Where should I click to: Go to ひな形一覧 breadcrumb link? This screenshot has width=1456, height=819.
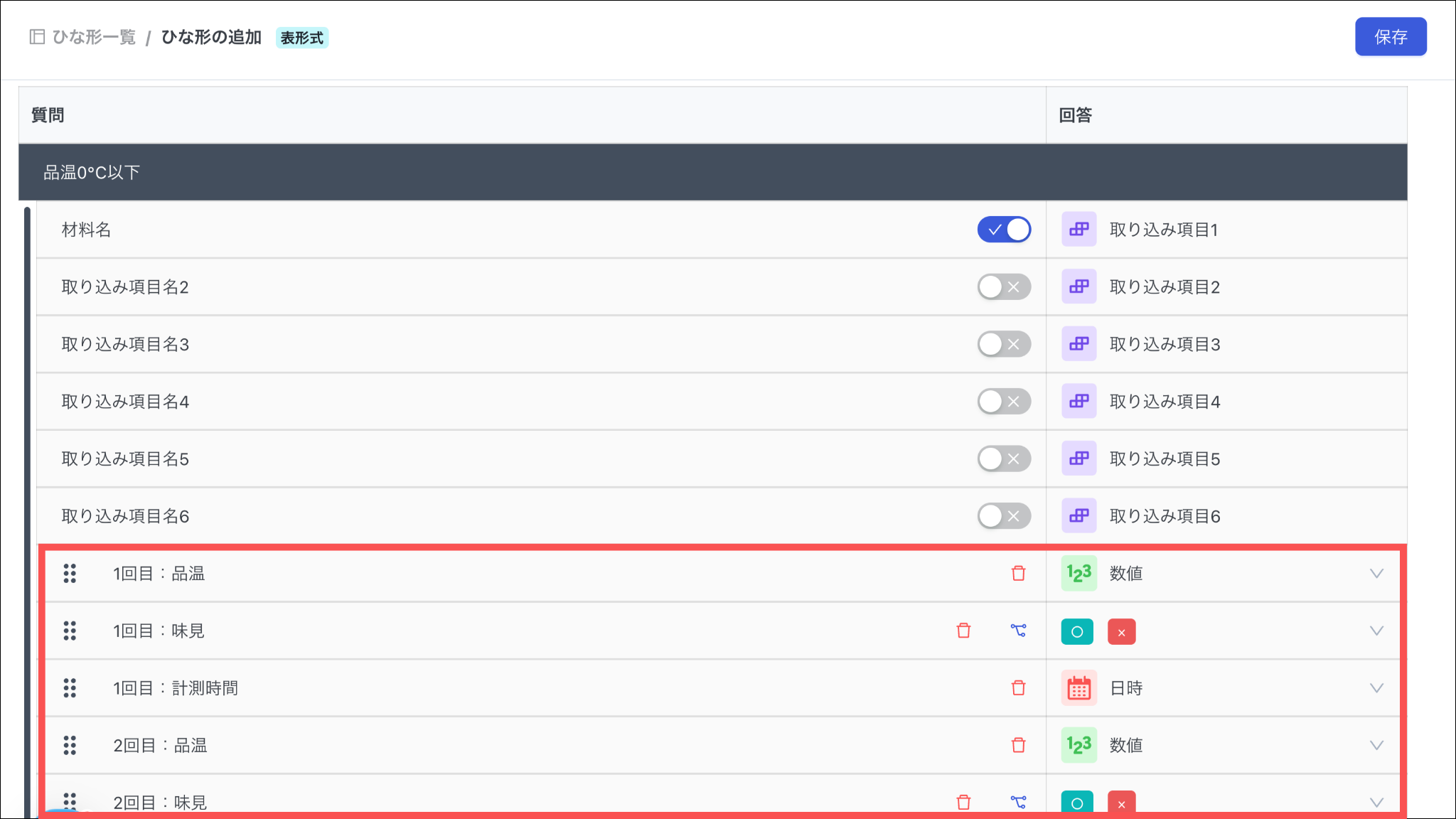(x=94, y=37)
